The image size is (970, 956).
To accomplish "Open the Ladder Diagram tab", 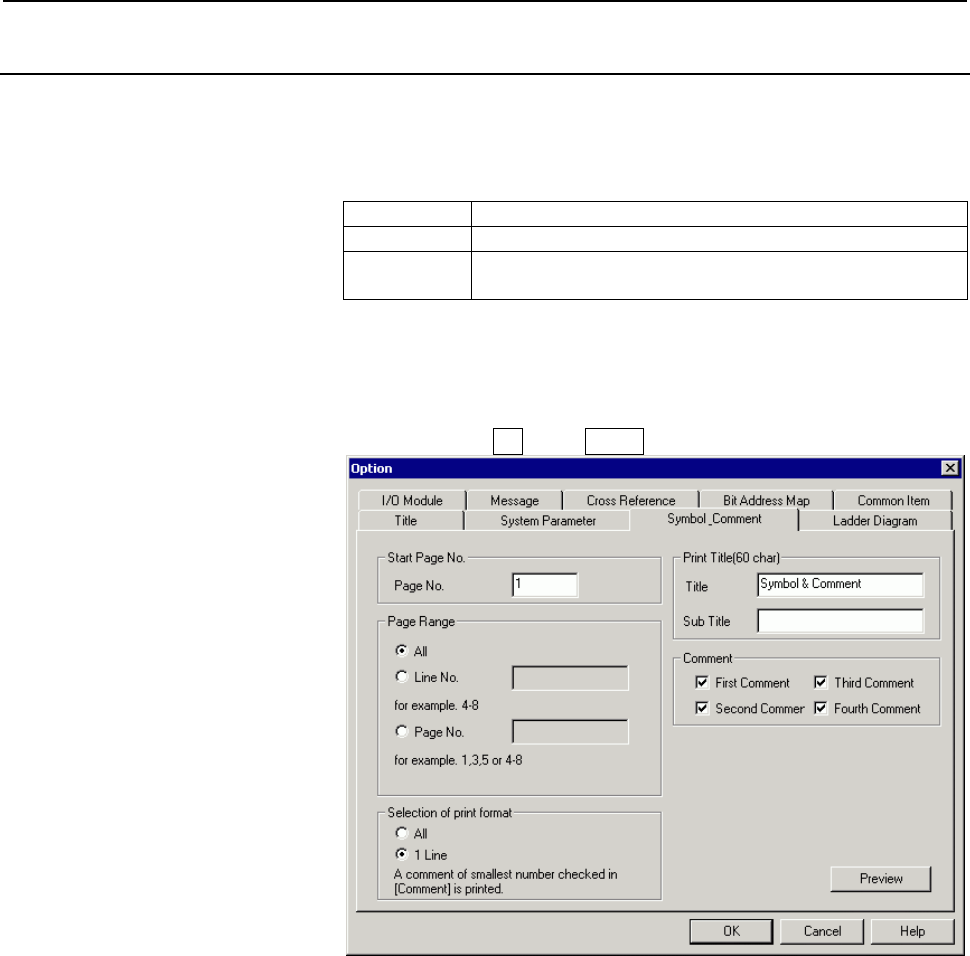I will [x=875, y=520].
